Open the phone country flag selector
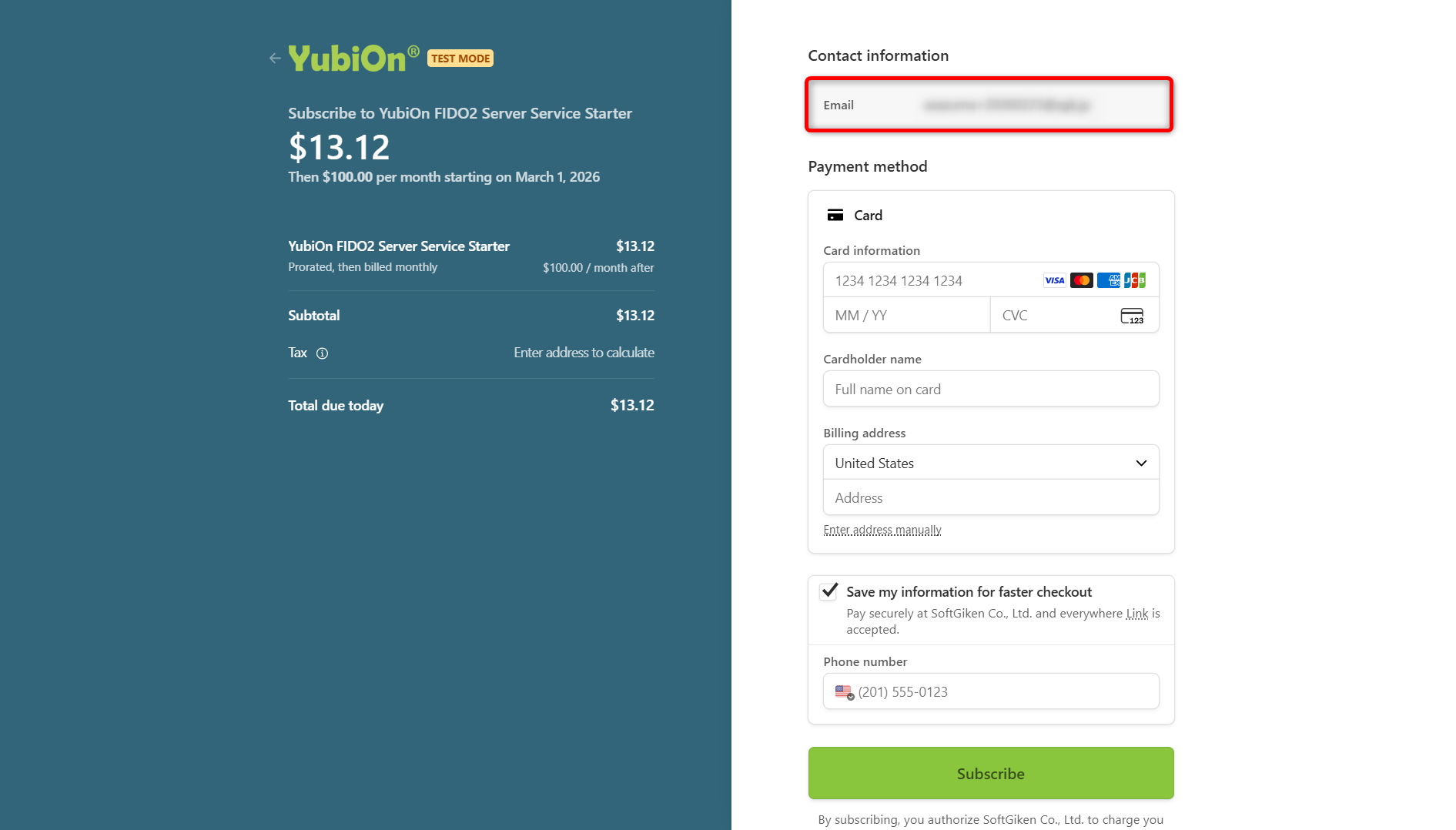Viewport: 1456px width, 830px height. (x=844, y=692)
